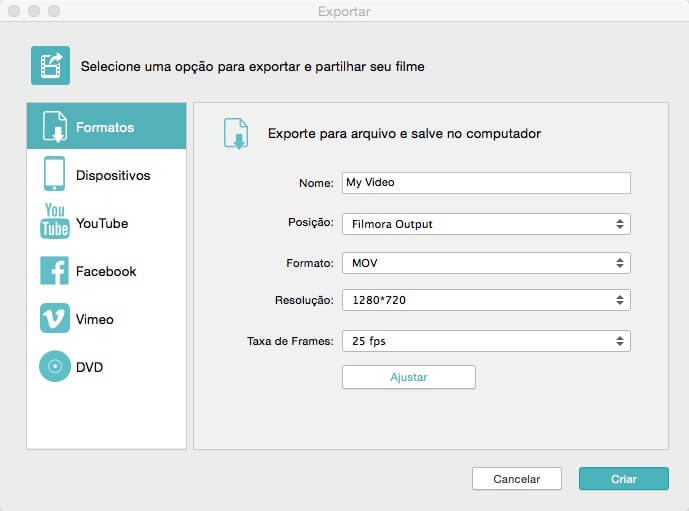689x511 pixels.
Task: Click the Criar button
Action: 624,479
